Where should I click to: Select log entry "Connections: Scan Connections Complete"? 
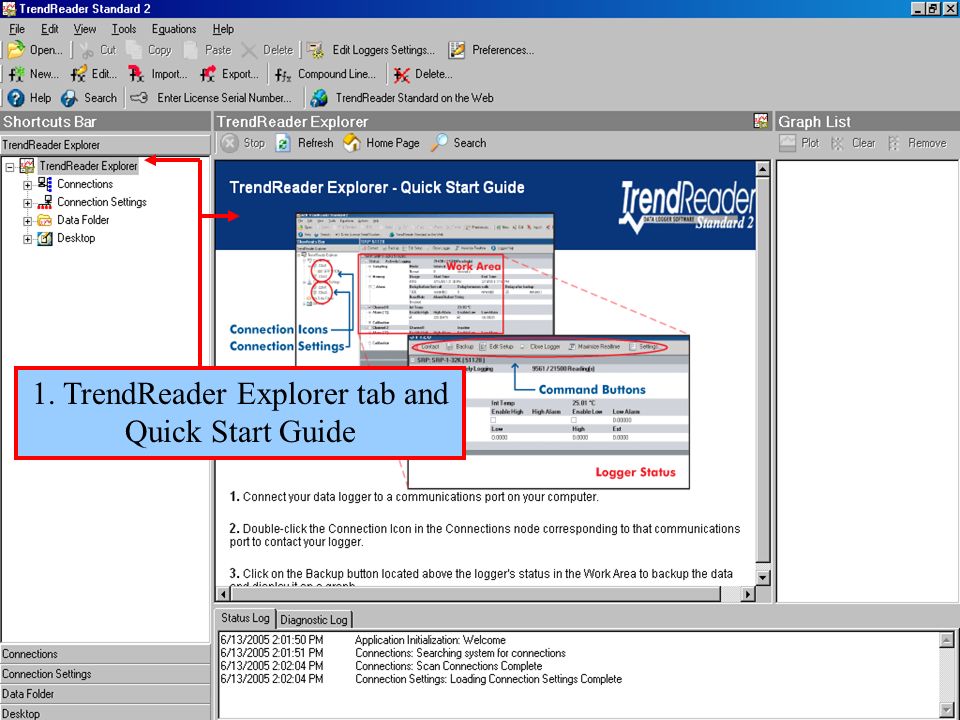449,666
